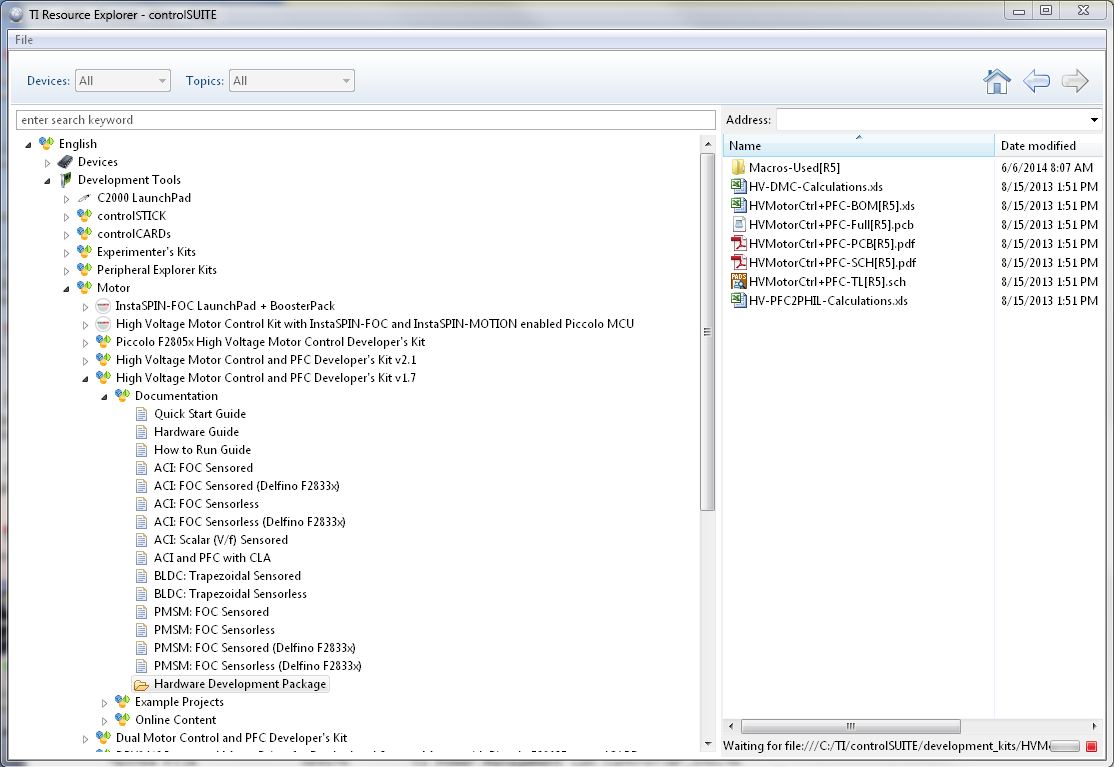
Task: Collapse the English tree node
Action: 28,145
